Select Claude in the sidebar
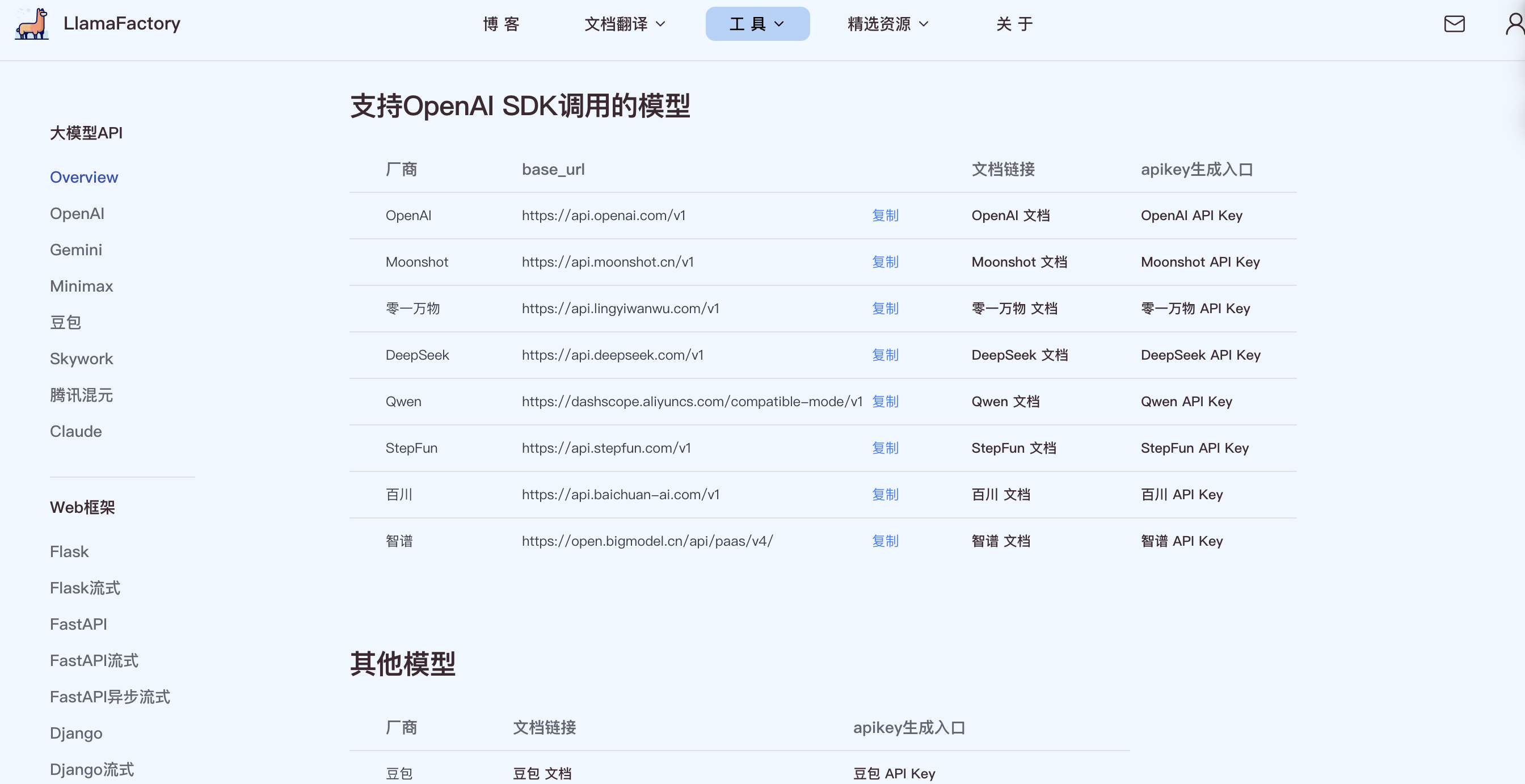This screenshot has height=784, width=1525. pyautogui.click(x=76, y=431)
